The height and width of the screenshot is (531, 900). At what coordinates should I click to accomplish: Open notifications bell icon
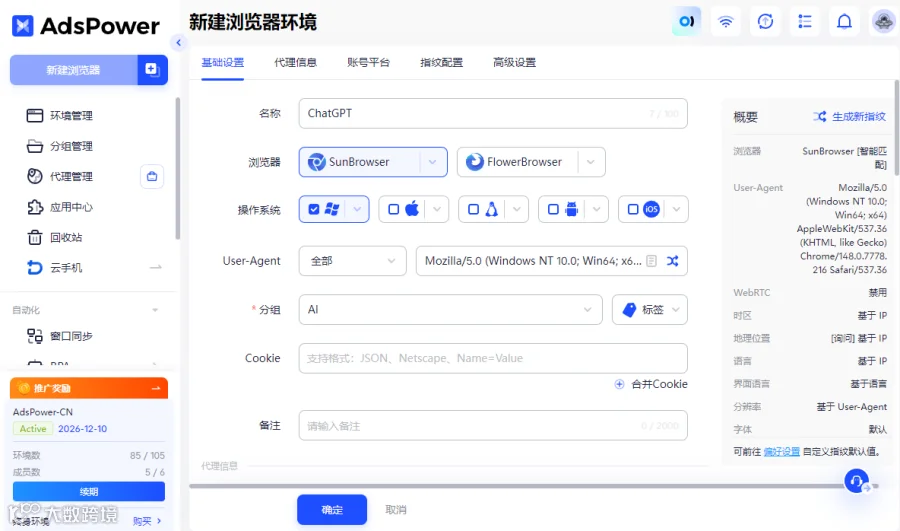pyautogui.click(x=844, y=22)
